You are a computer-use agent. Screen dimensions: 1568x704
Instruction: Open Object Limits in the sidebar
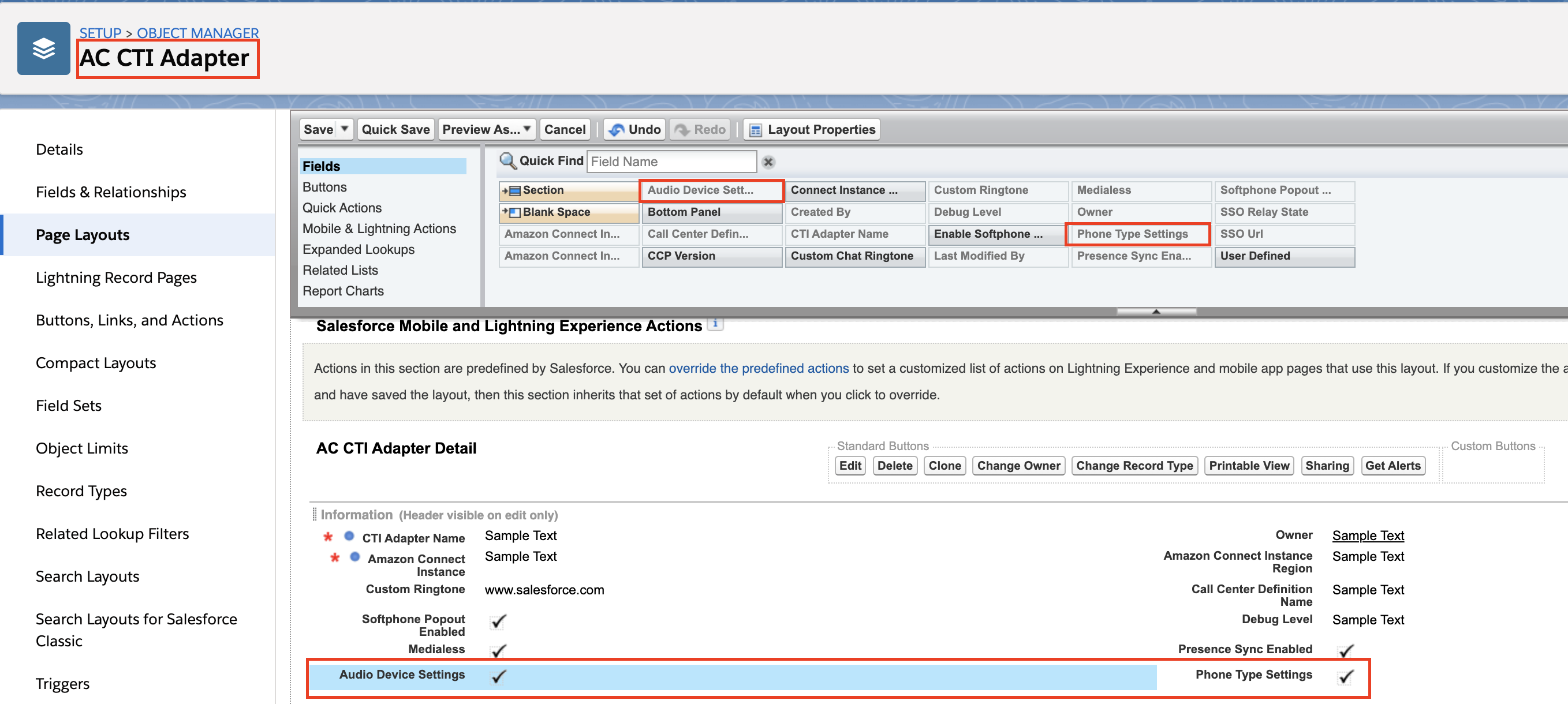pos(81,448)
